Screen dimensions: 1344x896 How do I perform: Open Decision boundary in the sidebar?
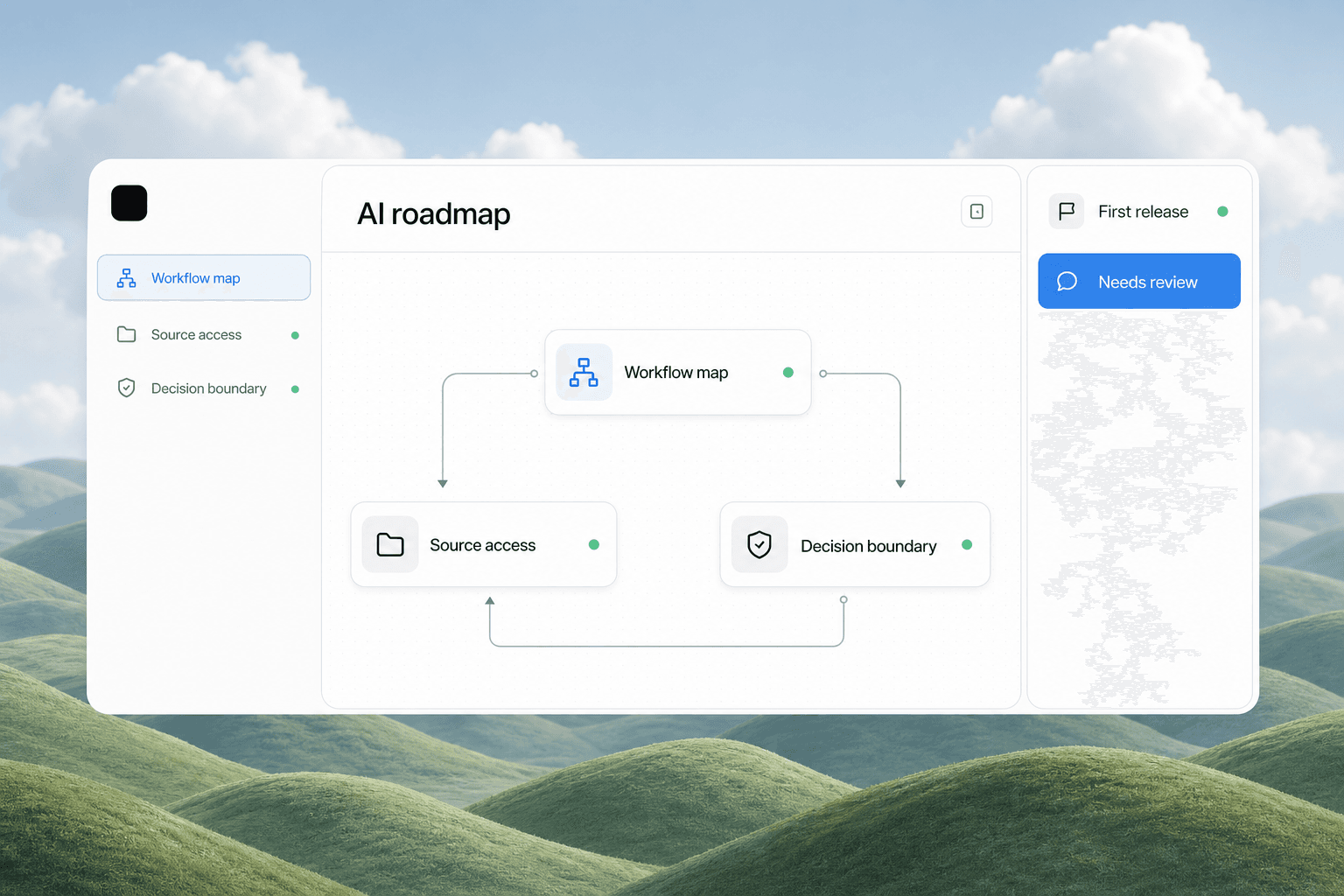204,388
